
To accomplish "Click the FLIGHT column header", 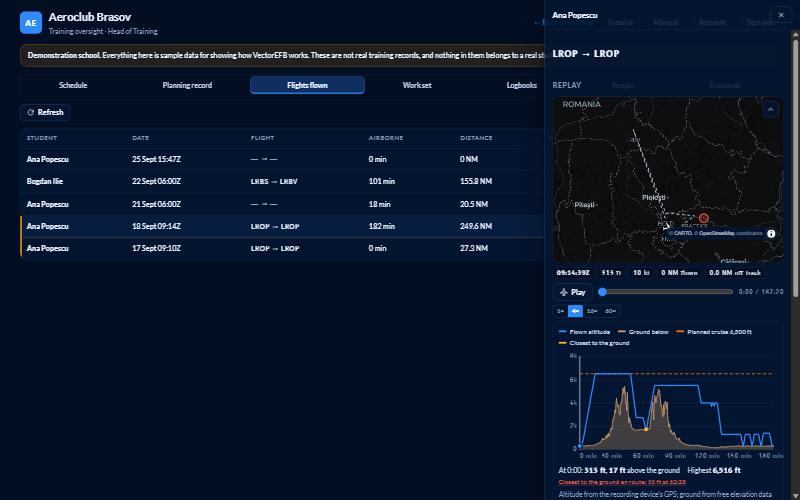I will 262,138.
